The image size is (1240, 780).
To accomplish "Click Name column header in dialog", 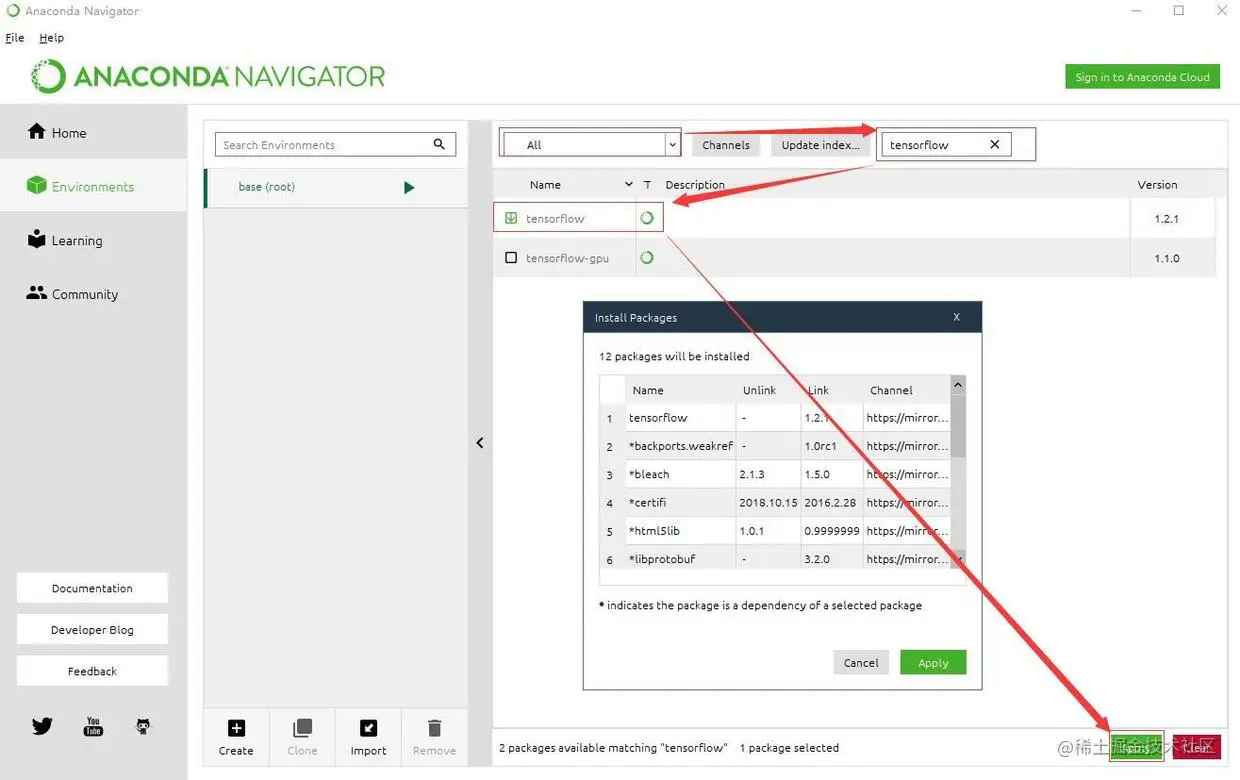I will pyautogui.click(x=648, y=390).
